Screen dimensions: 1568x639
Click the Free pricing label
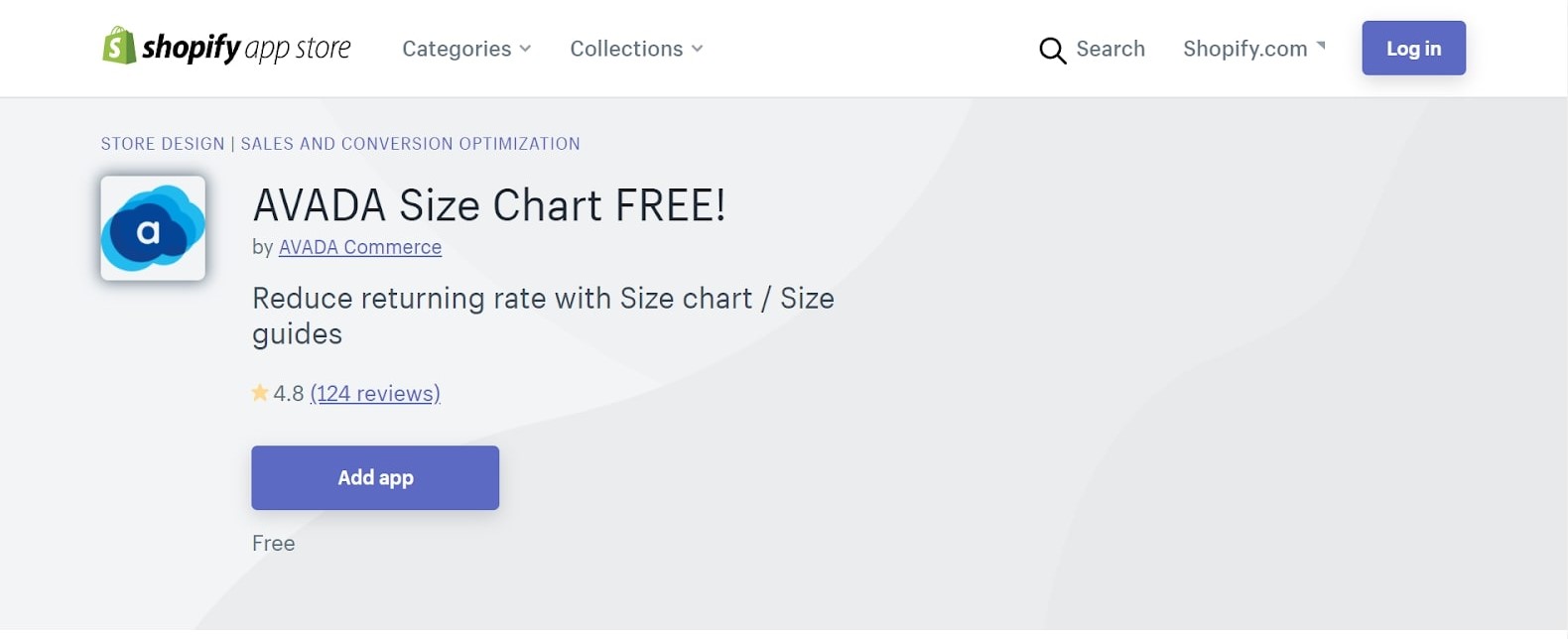coord(273,543)
